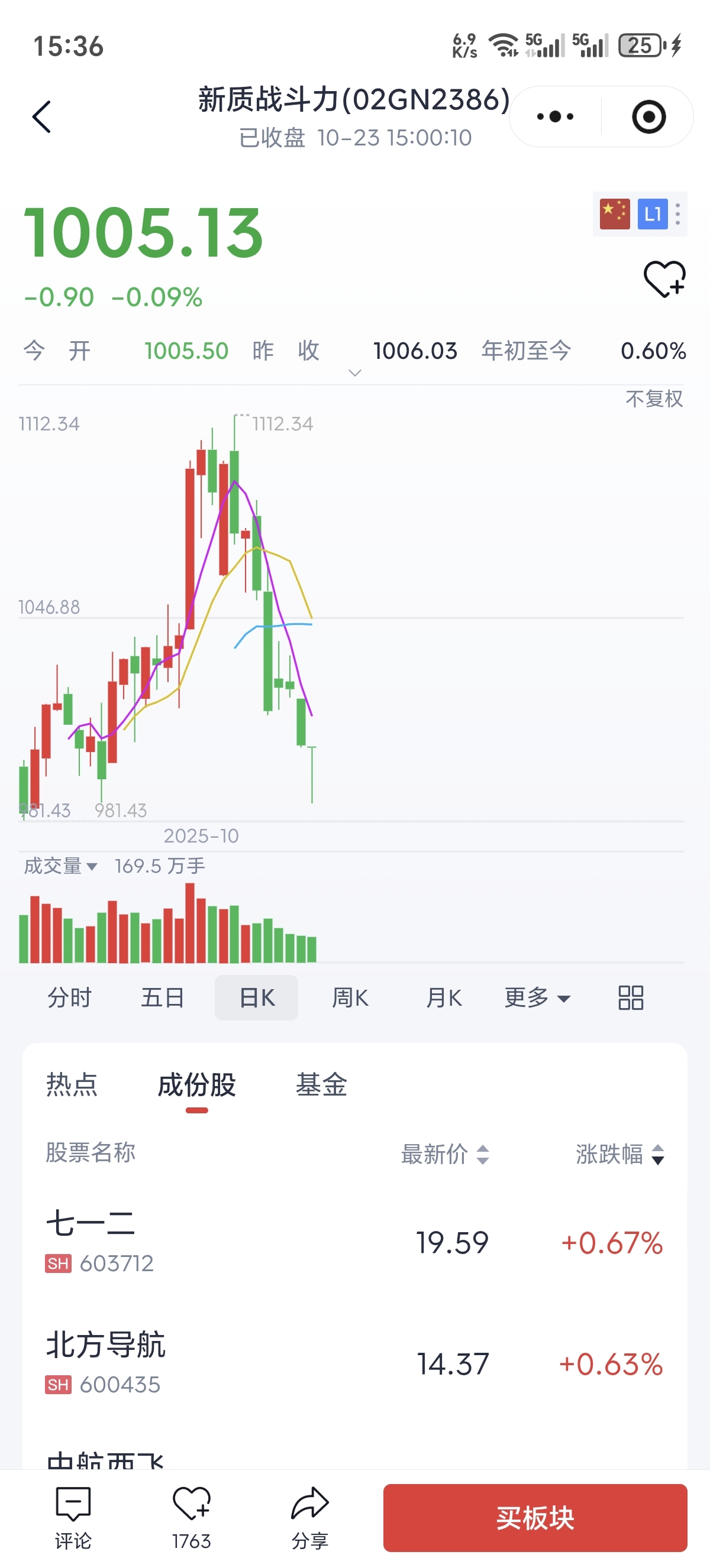This screenshot has height=1568, width=710.
Task: Tap the circular close target icon
Action: tap(648, 117)
